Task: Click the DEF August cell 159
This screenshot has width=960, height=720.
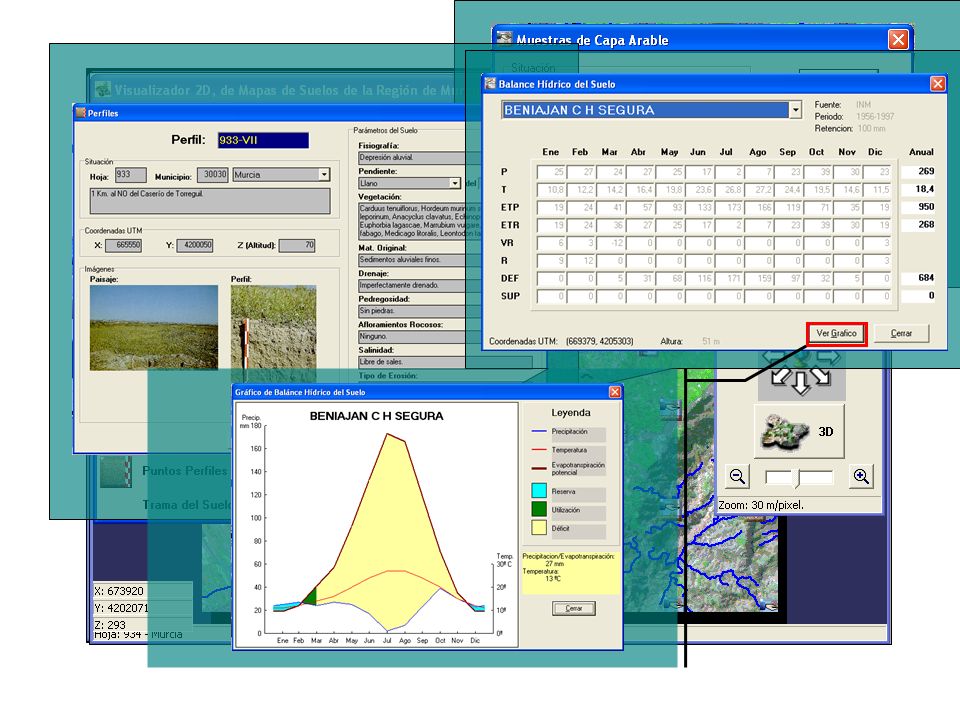Action: pyautogui.click(x=760, y=279)
